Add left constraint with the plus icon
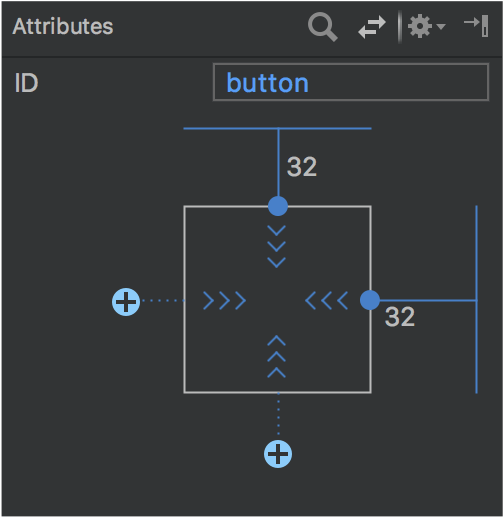The height and width of the screenshot is (518, 504). point(126,302)
